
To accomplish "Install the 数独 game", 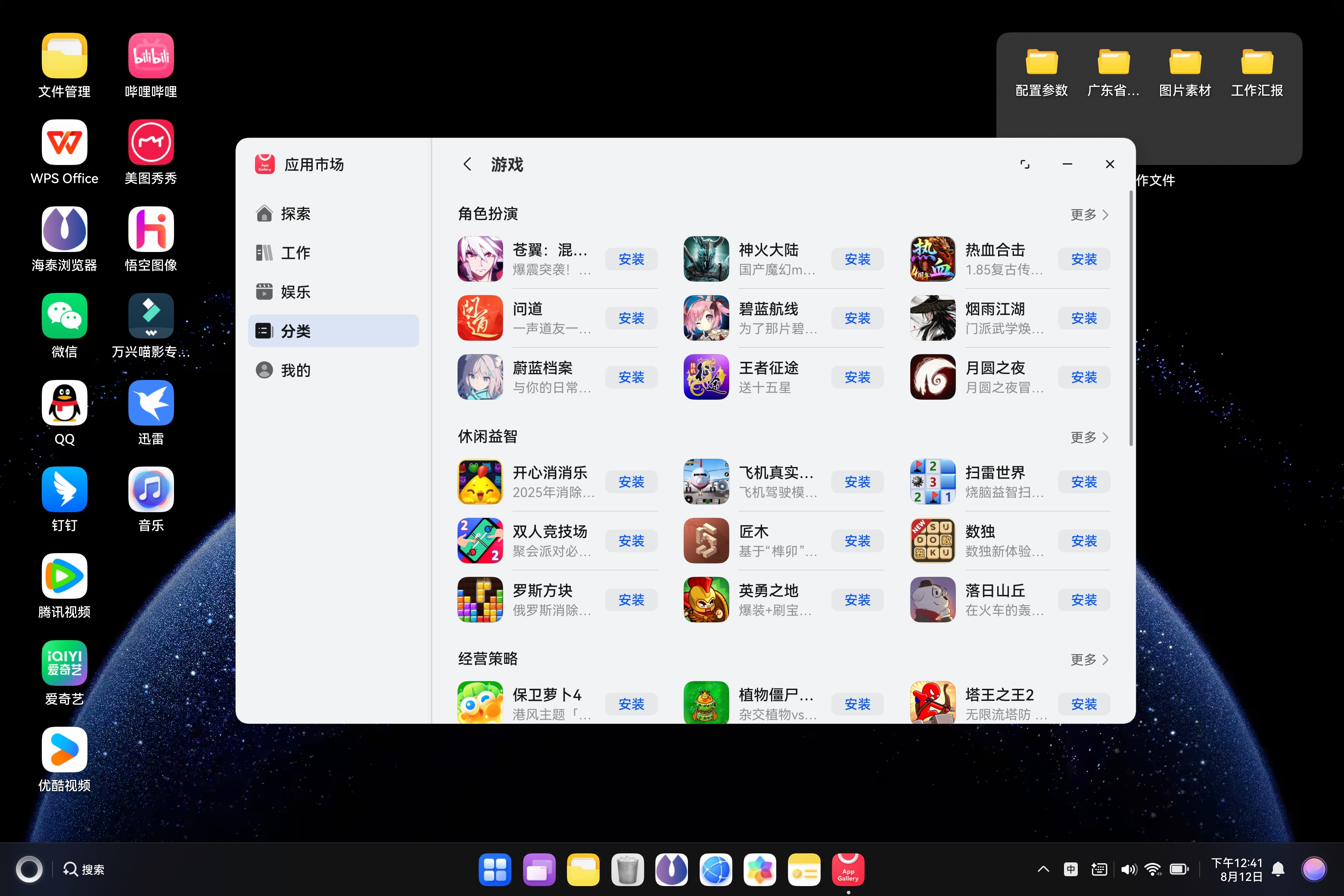I will coord(1084,541).
